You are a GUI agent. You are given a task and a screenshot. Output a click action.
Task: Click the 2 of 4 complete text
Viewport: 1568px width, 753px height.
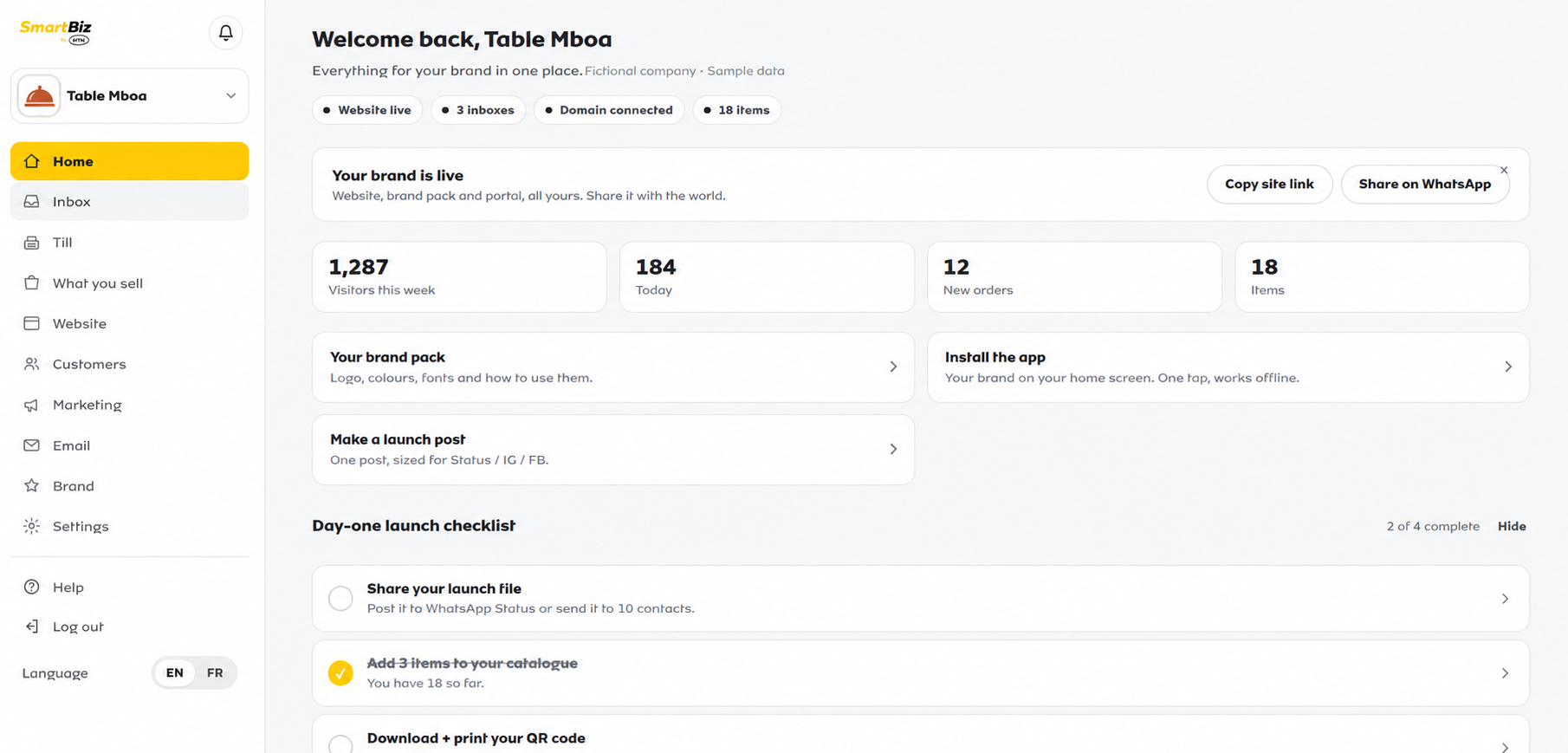[x=1433, y=527]
